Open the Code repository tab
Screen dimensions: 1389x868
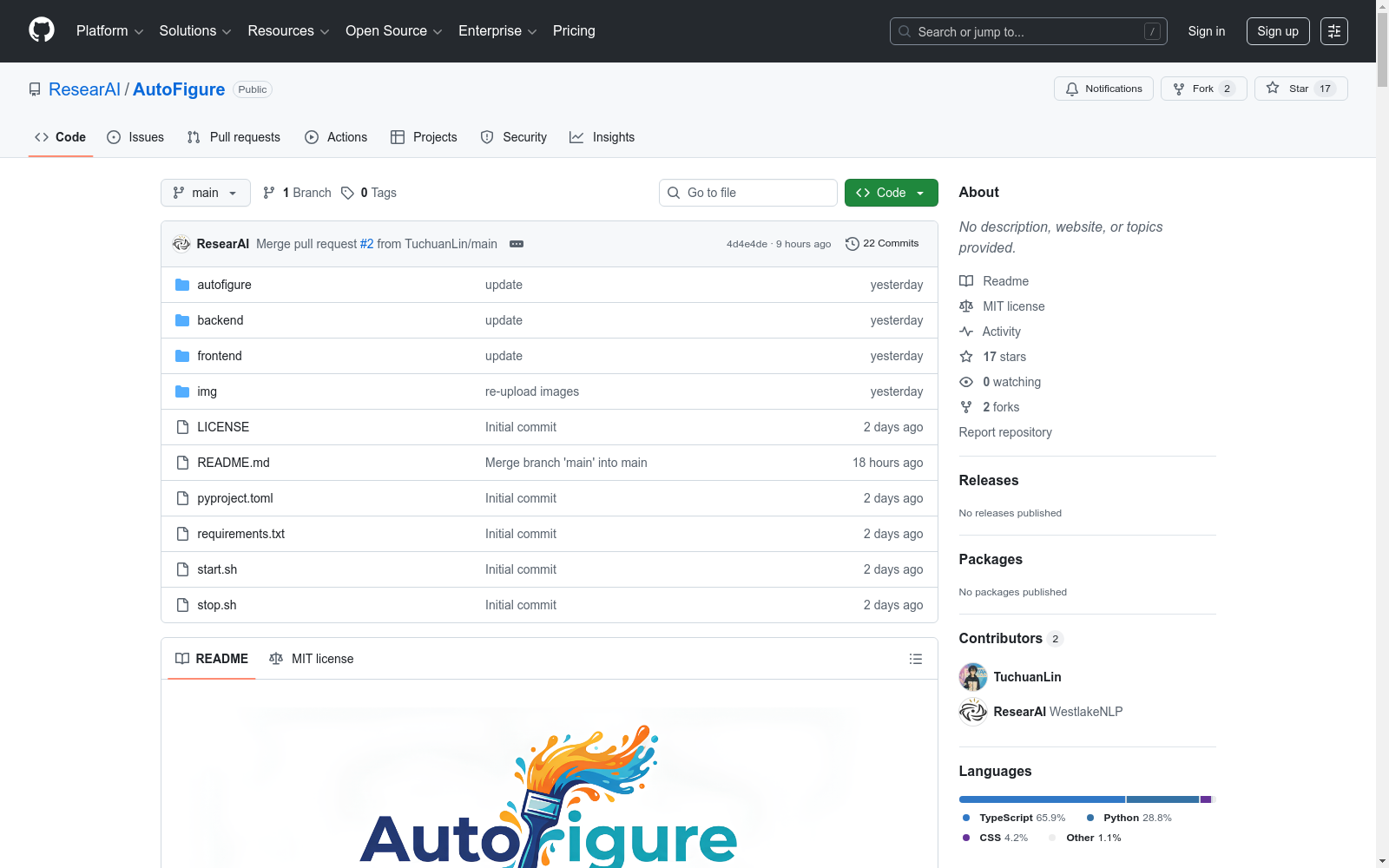pos(61,137)
